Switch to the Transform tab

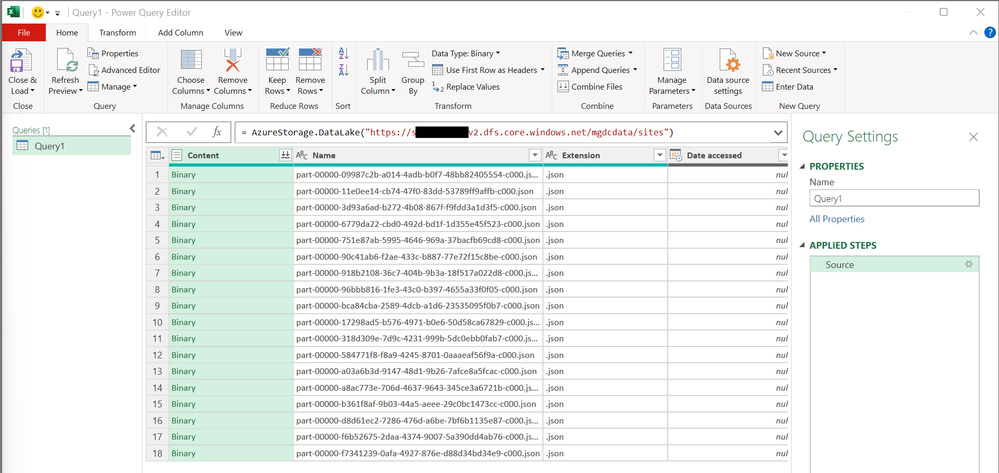coord(118,33)
